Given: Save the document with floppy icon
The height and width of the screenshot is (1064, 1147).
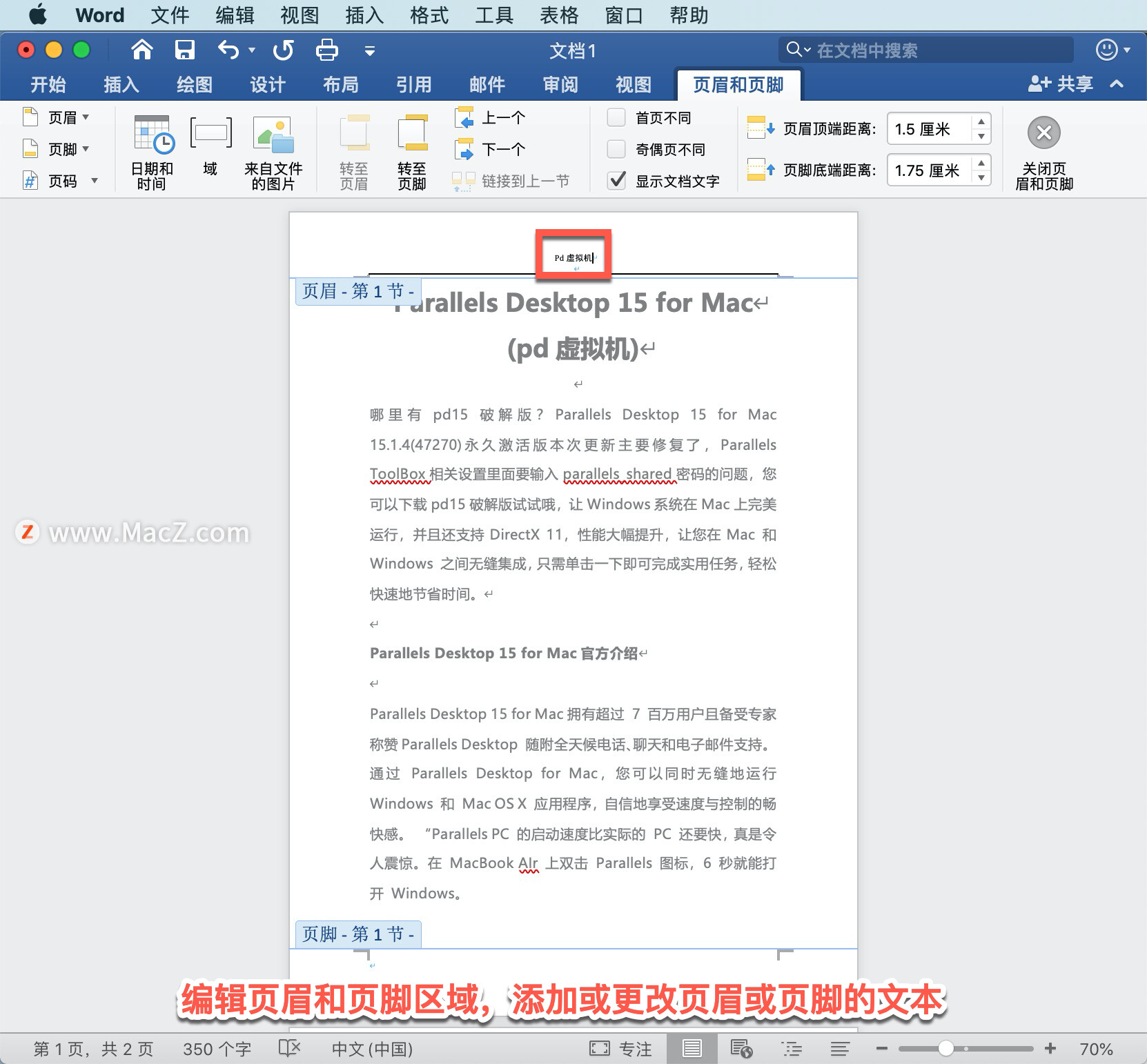Looking at the screenshot, I should coord(184,50).
